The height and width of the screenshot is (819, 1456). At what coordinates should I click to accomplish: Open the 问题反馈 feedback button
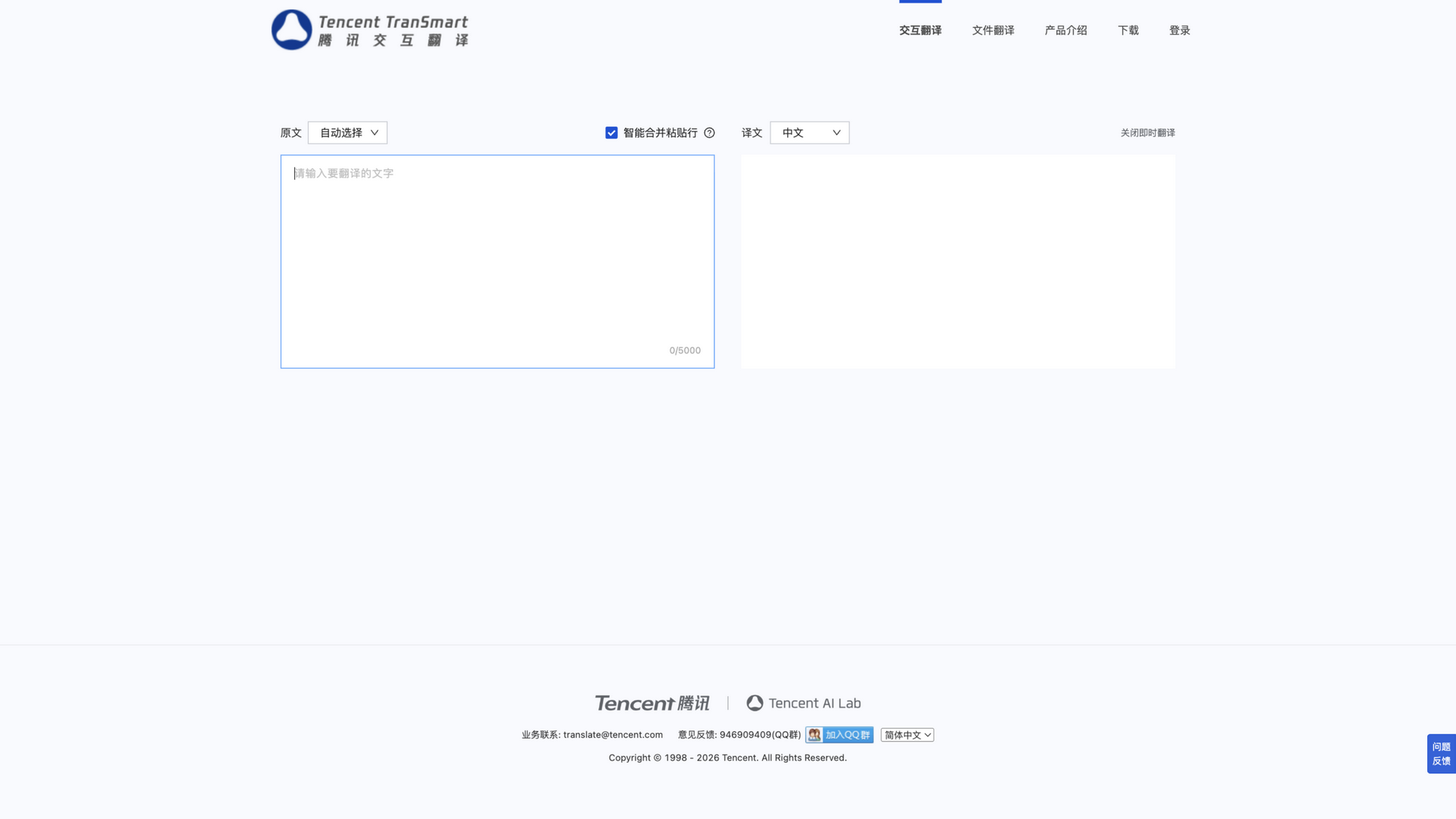pyautogui.click(x=1441, y=754)
